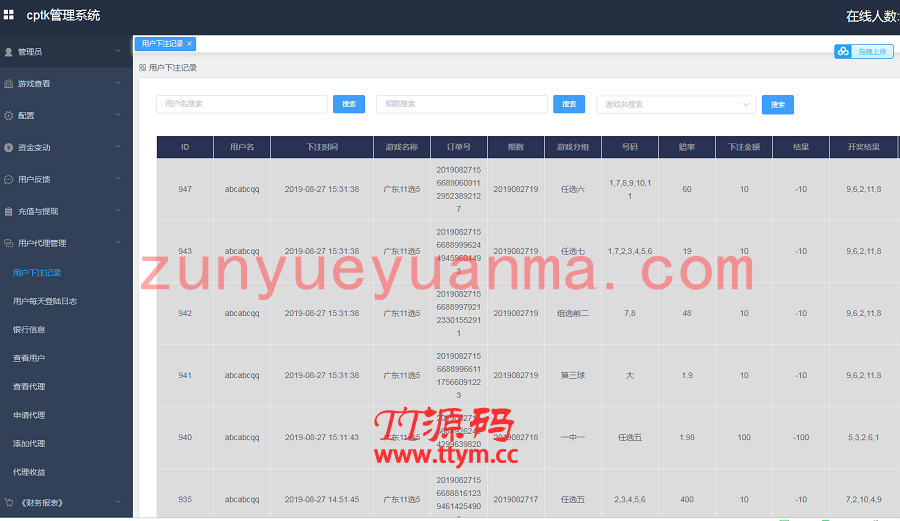Click the 用户名 column header
Screen dimensions: 900x521
242,147
